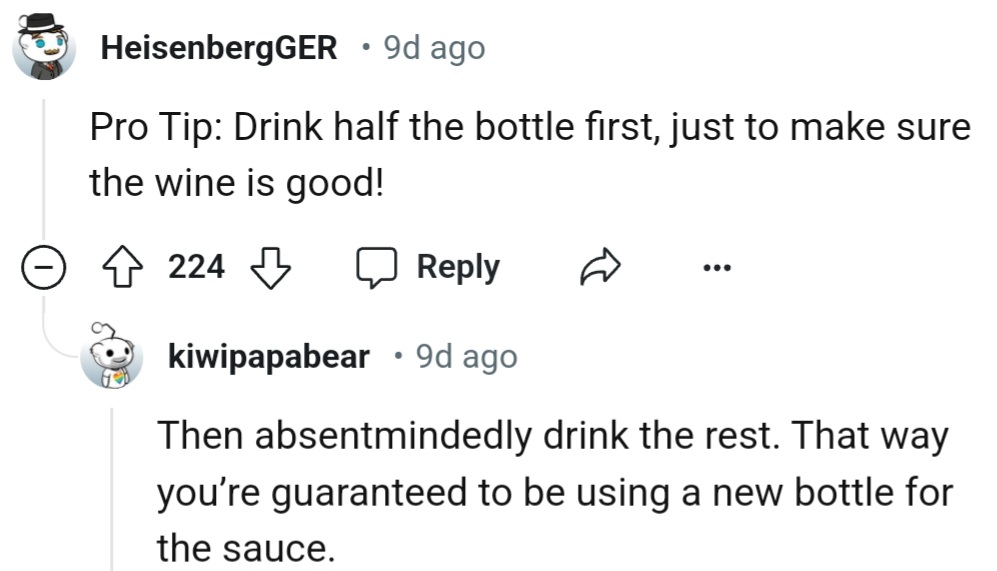The image size is (997, 571).
Task: Collapse the HeisenbergGER comment thread
Action: [x=42, y=267]
